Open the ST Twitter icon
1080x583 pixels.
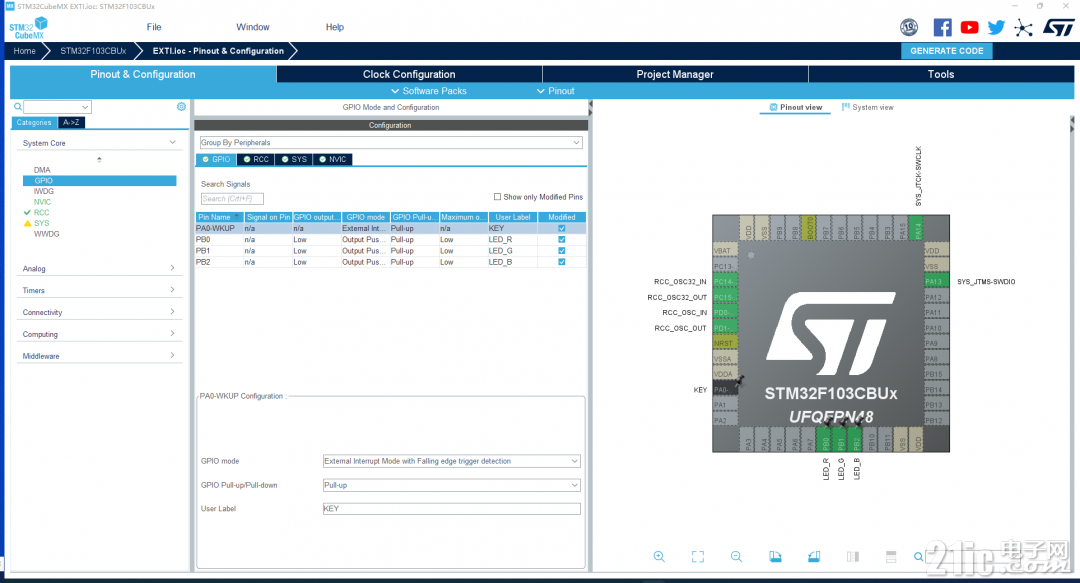(x=996, y=28)
